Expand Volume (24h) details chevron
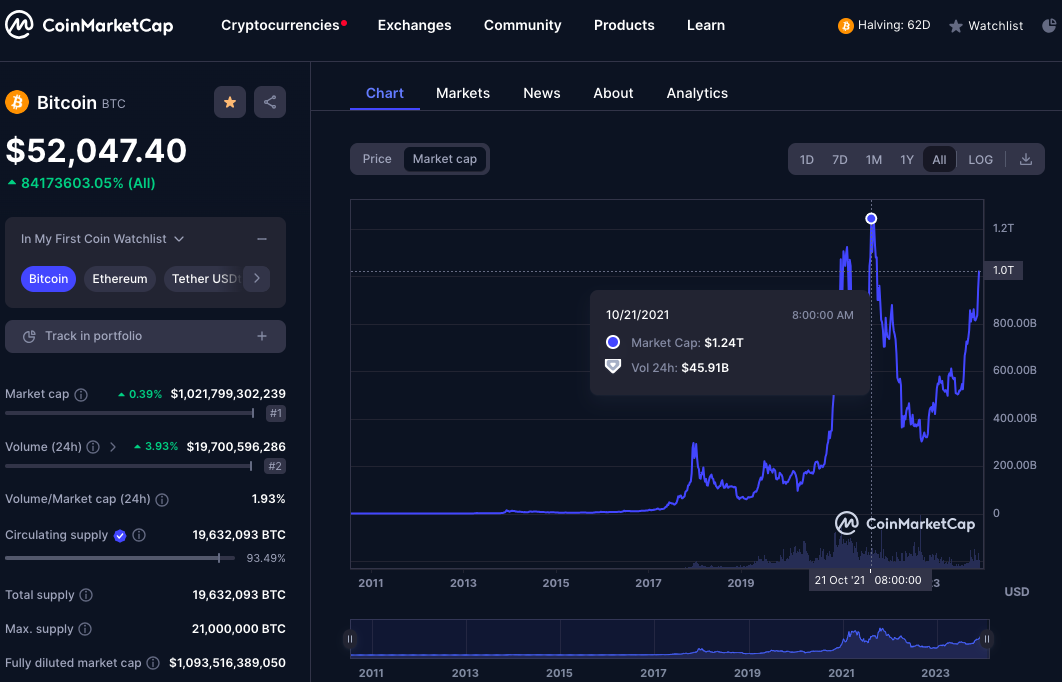The height and width of the screenshot is (682, 1062). 113,447
